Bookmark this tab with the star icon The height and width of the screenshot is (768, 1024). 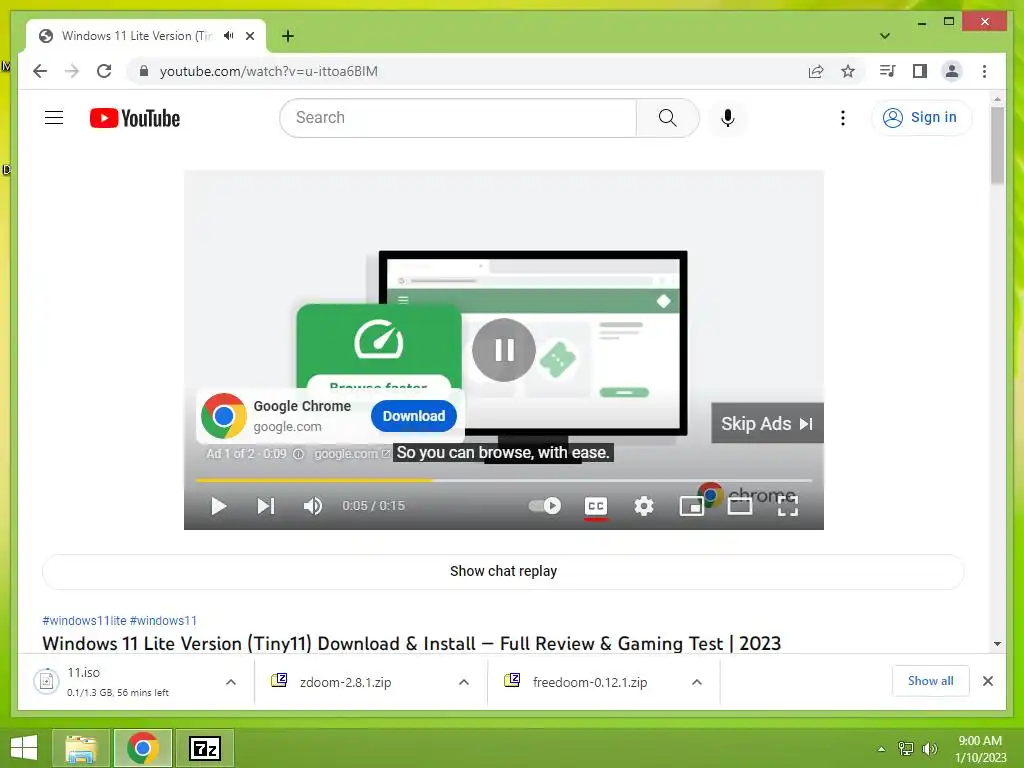(x=848, y=71)
